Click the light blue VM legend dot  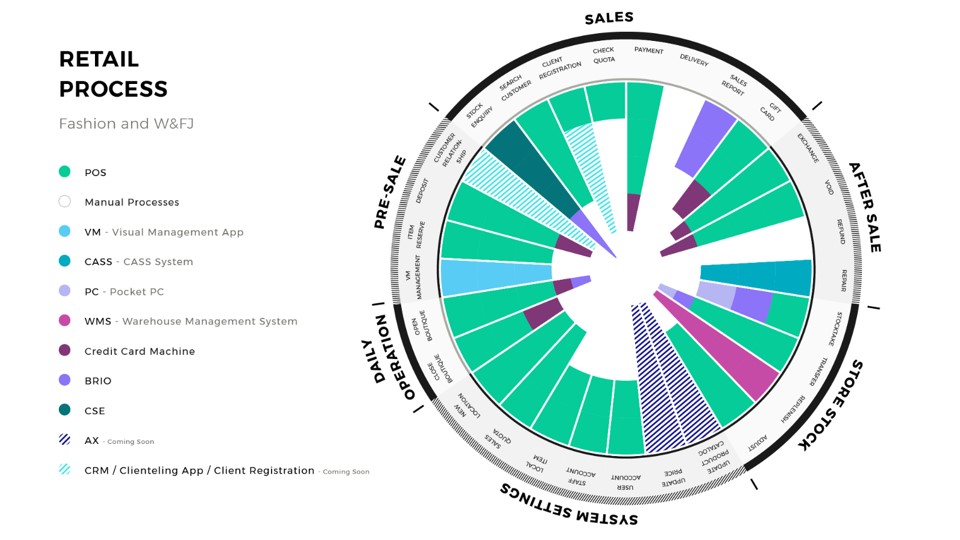[65, 232]
